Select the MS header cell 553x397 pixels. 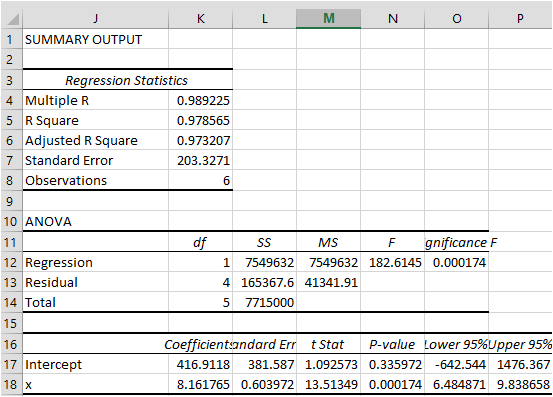point(328,242)
